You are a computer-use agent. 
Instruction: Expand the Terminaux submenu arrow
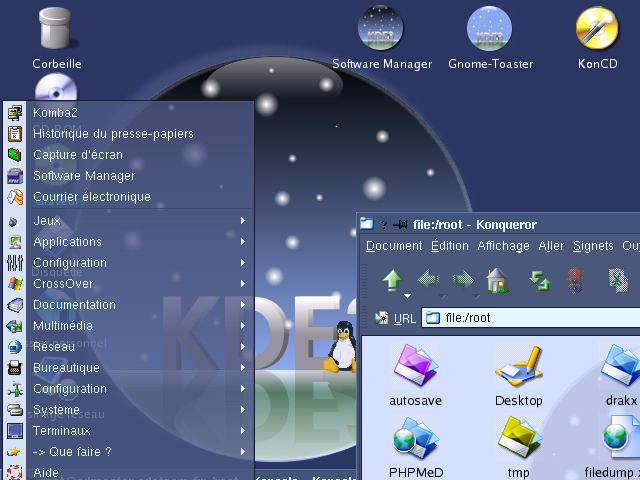(243, 431)
